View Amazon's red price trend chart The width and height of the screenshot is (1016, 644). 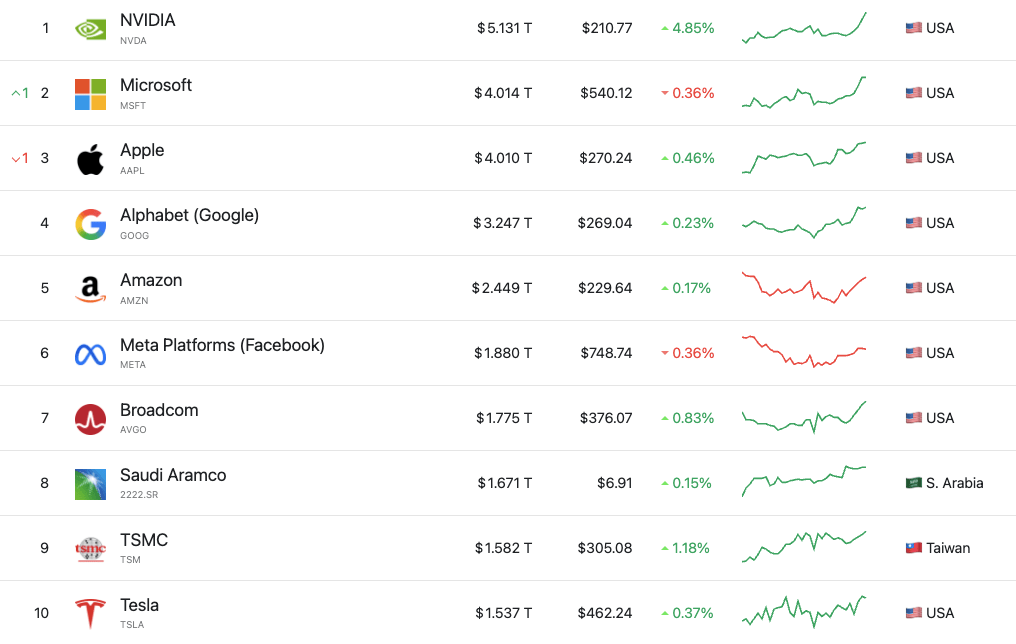pos(804,287)
